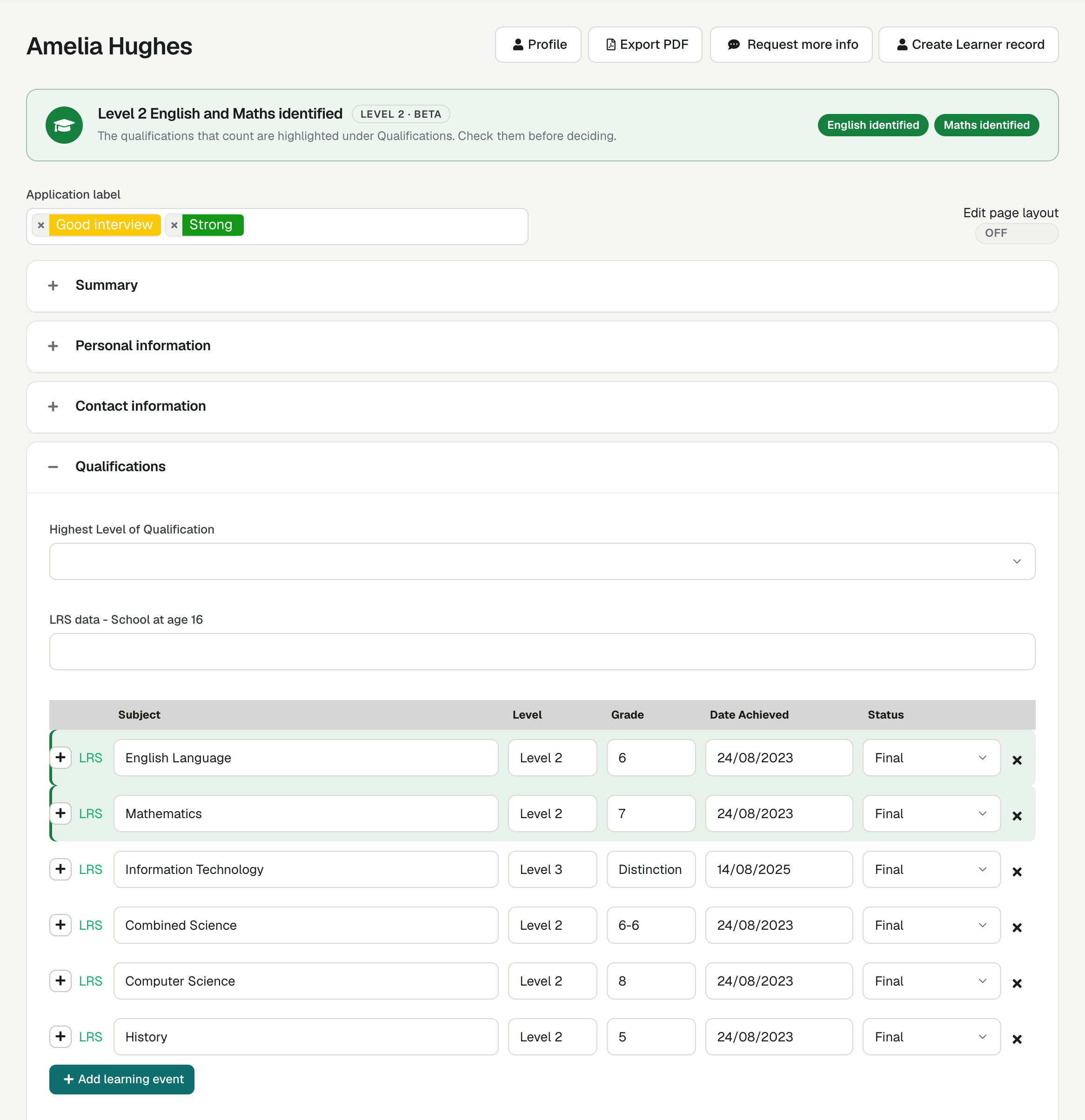The height and width of the screenshot is (1120, 1085).
Task: Click the LRS data School at age 16 field
Action: 542,652
